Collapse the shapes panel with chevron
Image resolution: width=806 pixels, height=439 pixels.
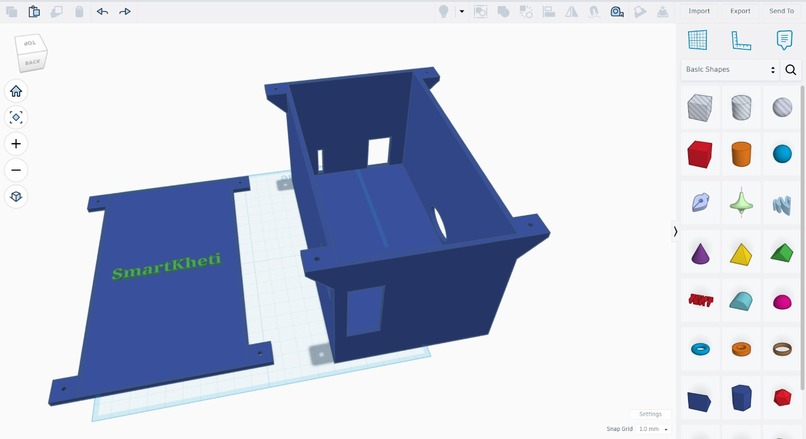tap(675, 232)
